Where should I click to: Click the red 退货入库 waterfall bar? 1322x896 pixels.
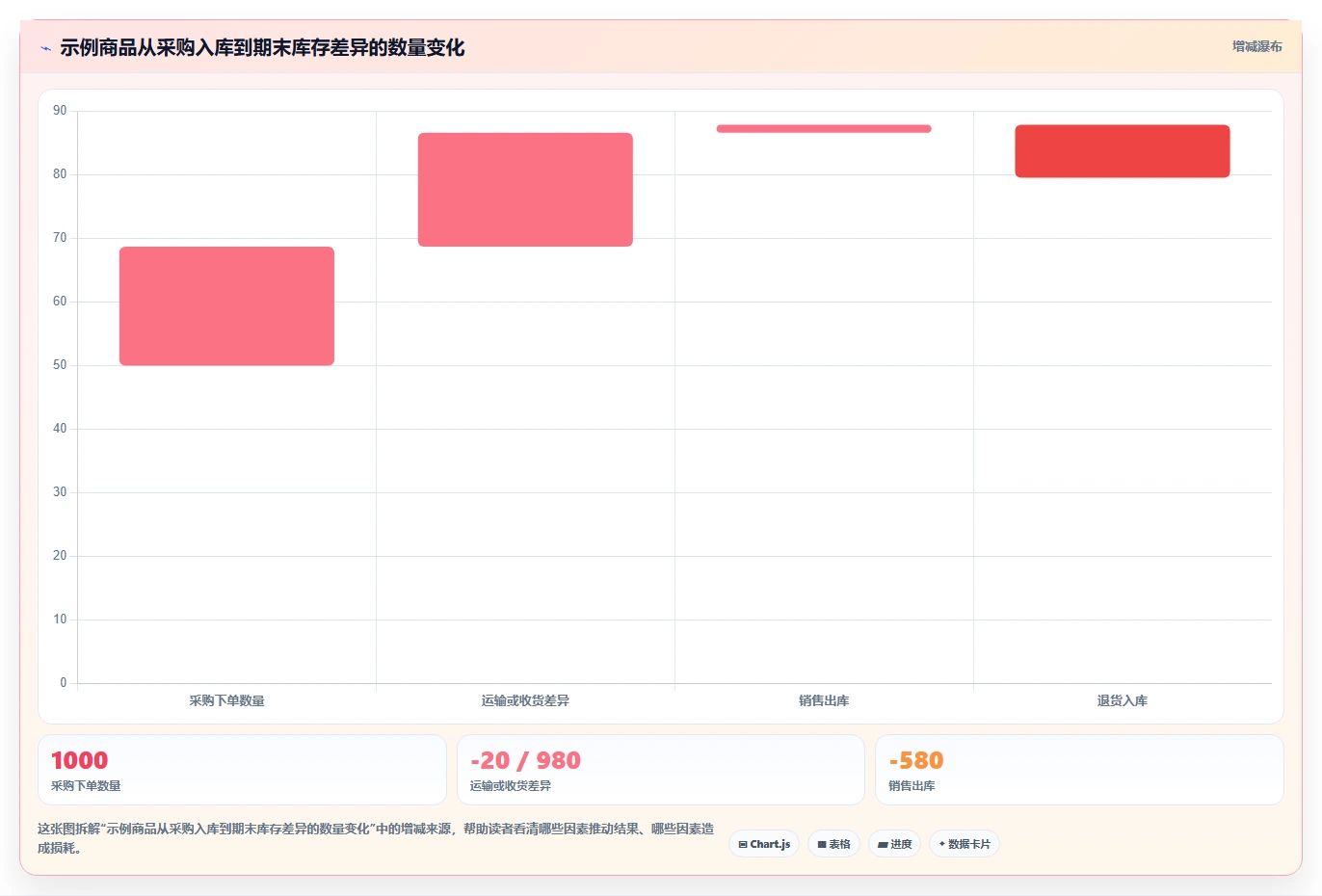(x=1123, y=151)
